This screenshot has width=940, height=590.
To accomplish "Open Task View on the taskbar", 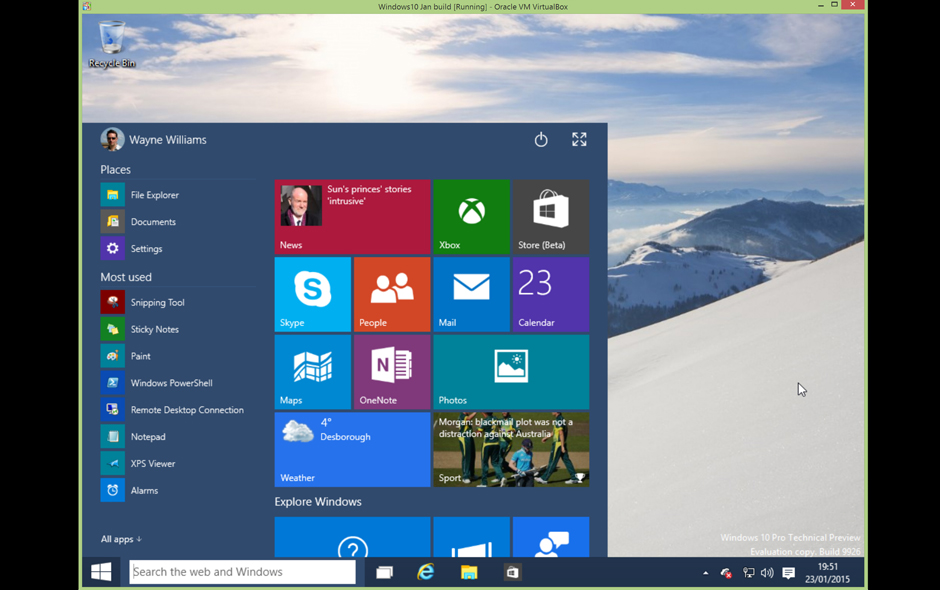I will click(384, 573).
